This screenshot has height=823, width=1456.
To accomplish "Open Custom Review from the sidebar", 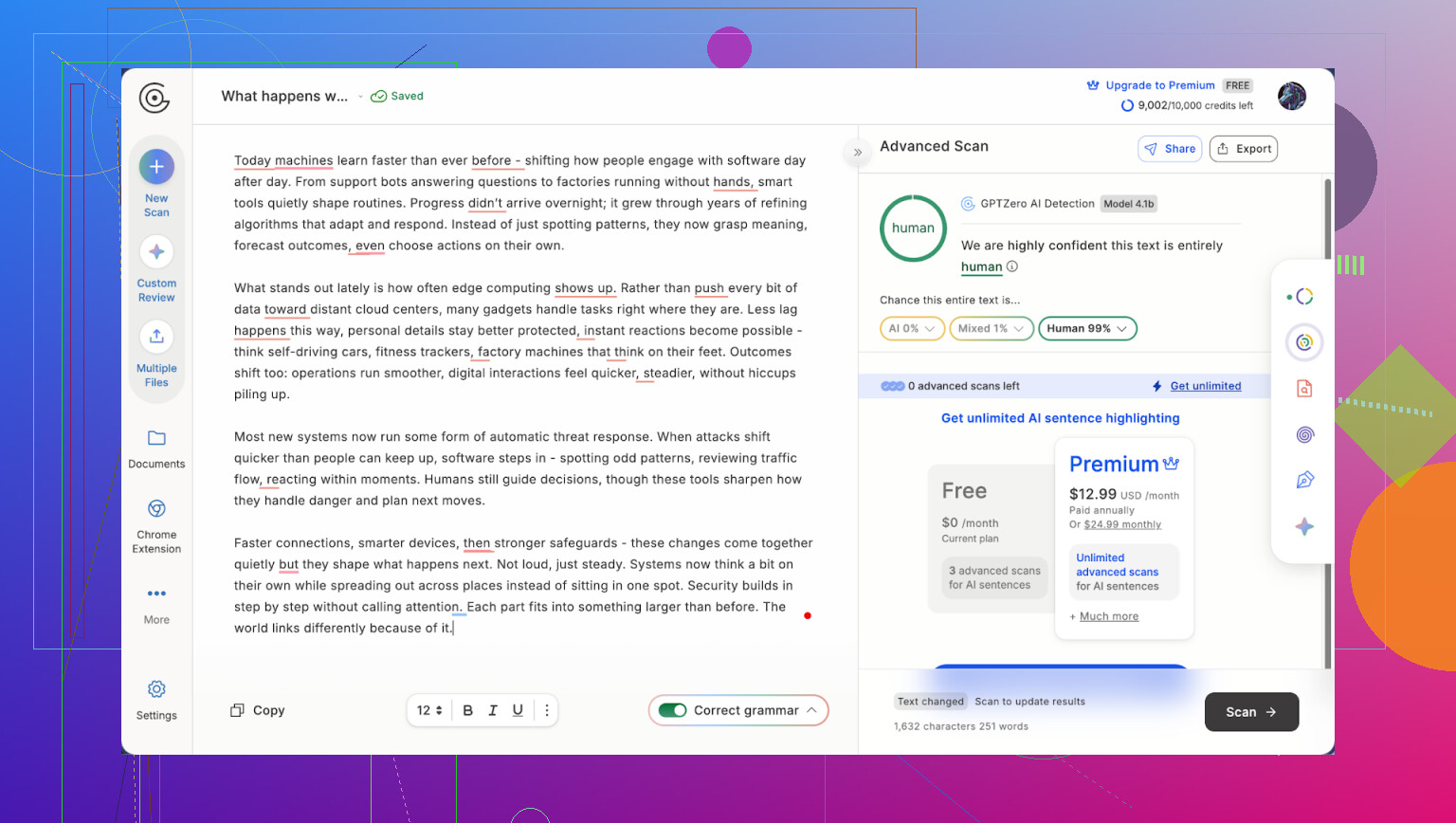I will tap(156, 252).
